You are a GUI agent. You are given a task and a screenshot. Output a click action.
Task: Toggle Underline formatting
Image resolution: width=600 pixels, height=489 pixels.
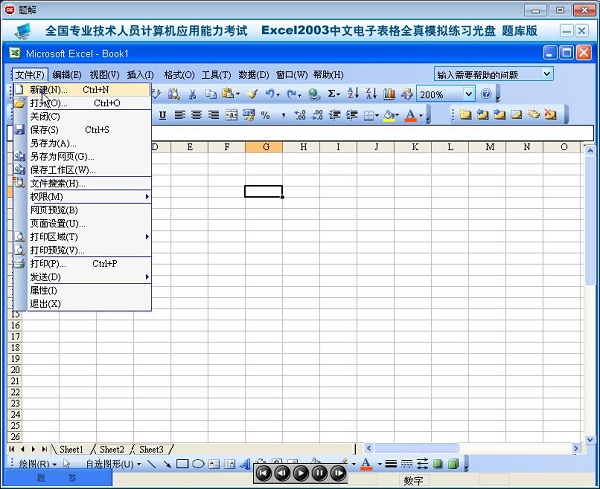point(162,115)
